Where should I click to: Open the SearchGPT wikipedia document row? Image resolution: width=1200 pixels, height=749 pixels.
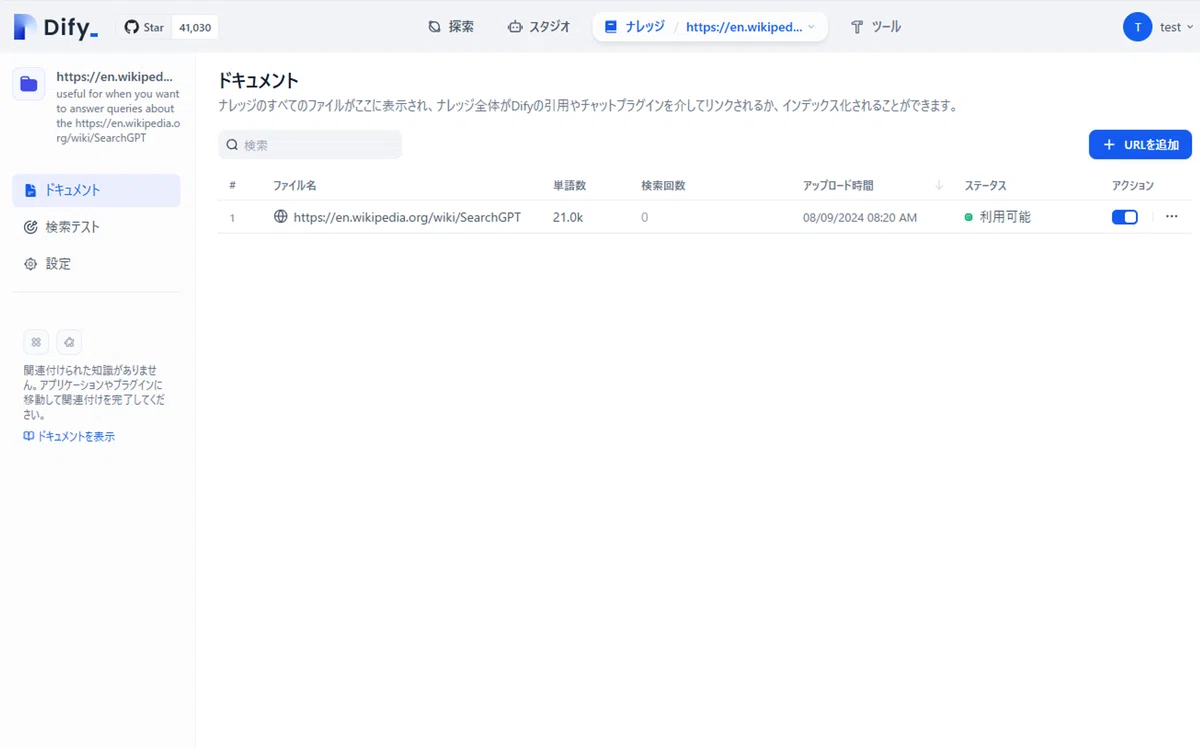tap(705, 217)
